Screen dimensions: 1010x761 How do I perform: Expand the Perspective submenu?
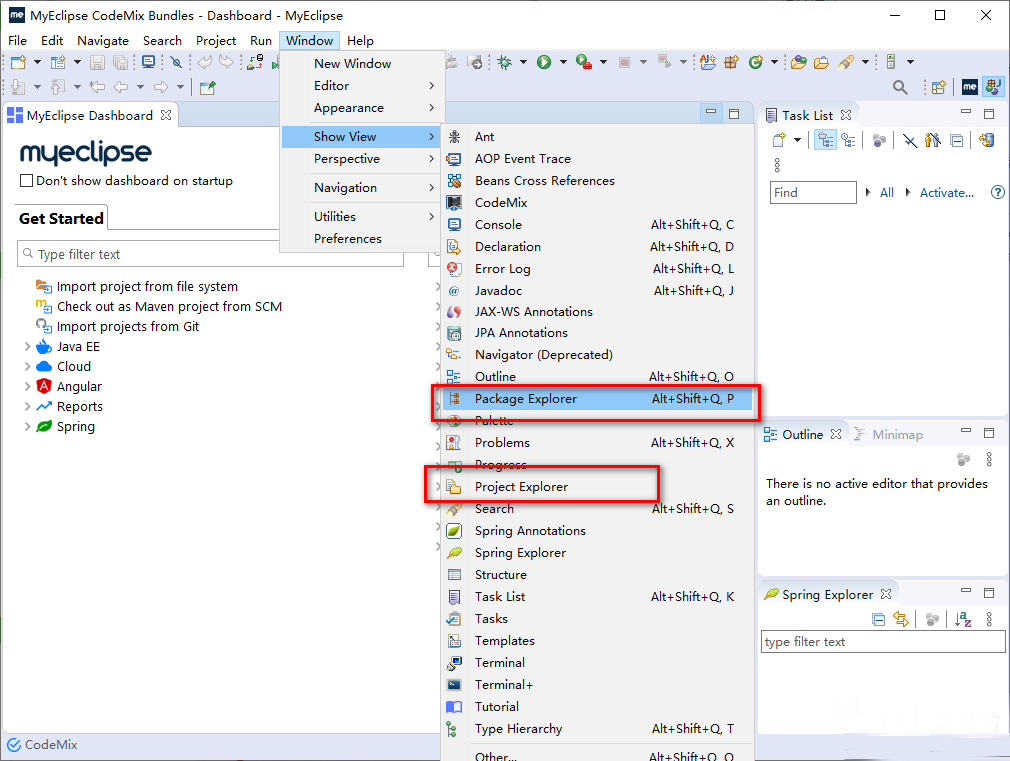361,159
